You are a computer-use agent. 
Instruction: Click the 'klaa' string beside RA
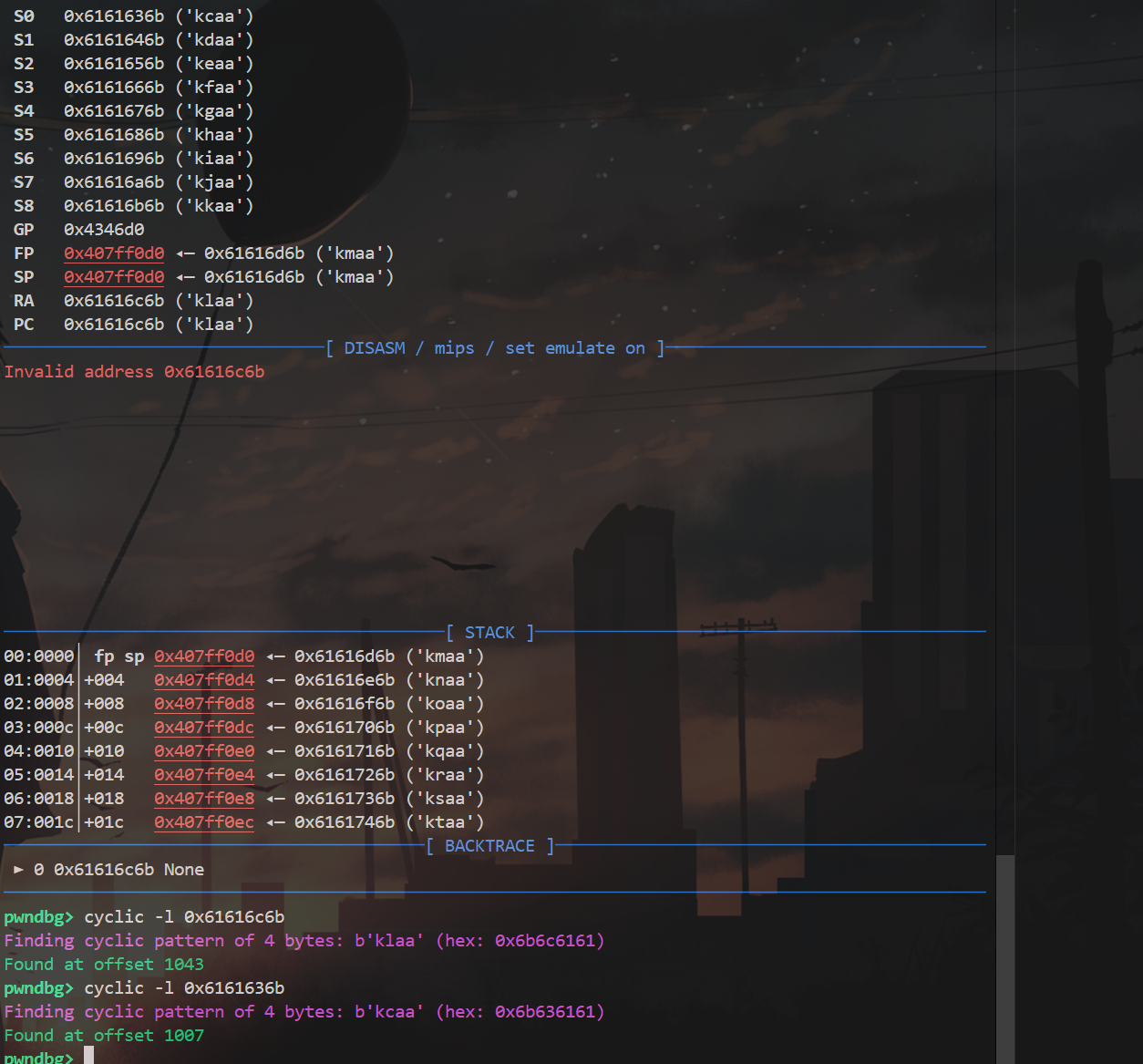coord(214,301)
